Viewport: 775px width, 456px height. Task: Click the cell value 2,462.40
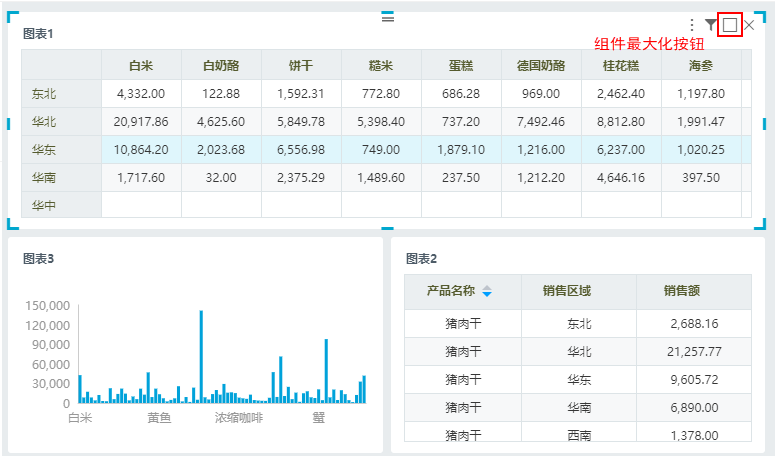pos(621,94)
